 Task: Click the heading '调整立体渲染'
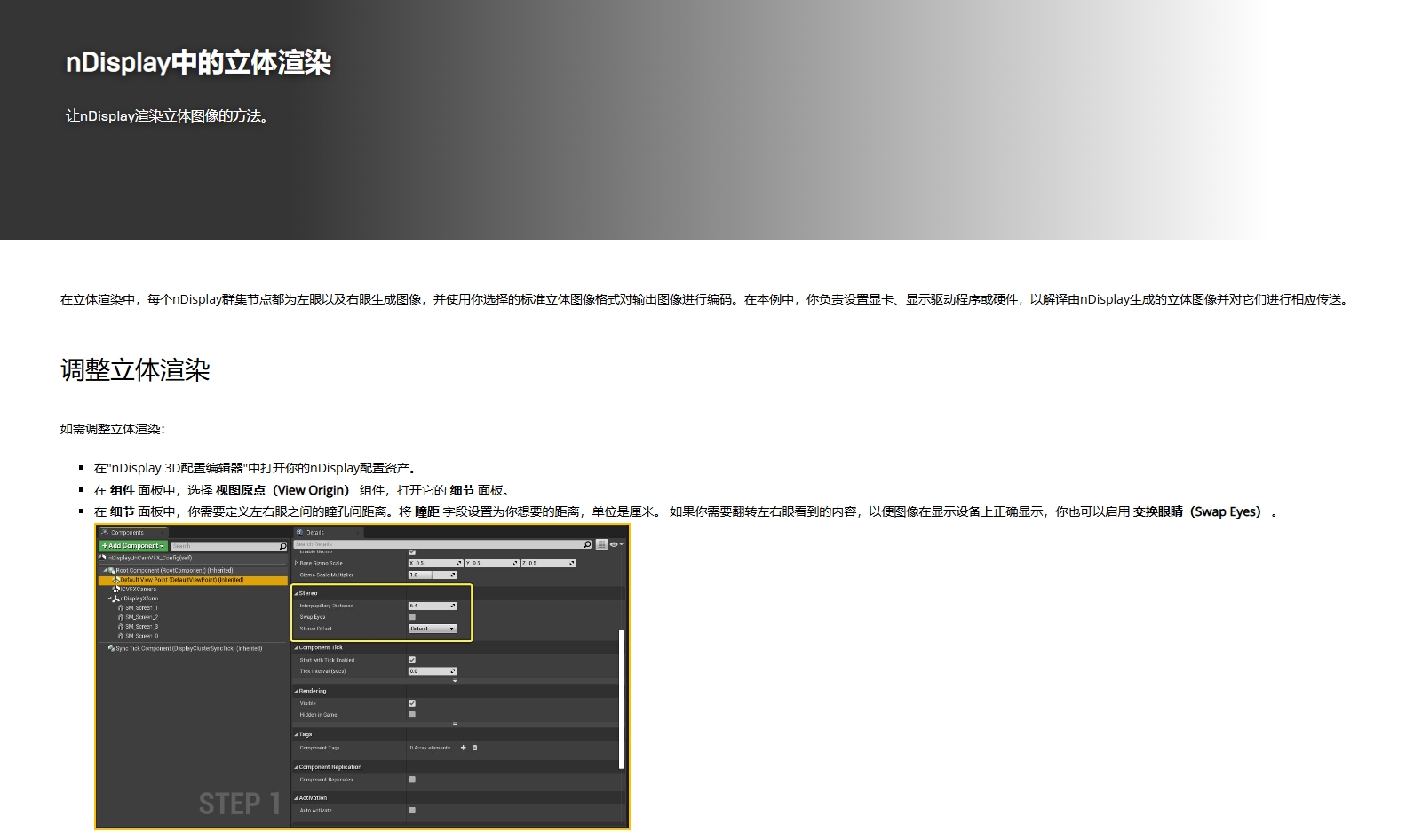pyautogui.click(x=135, y=370)
